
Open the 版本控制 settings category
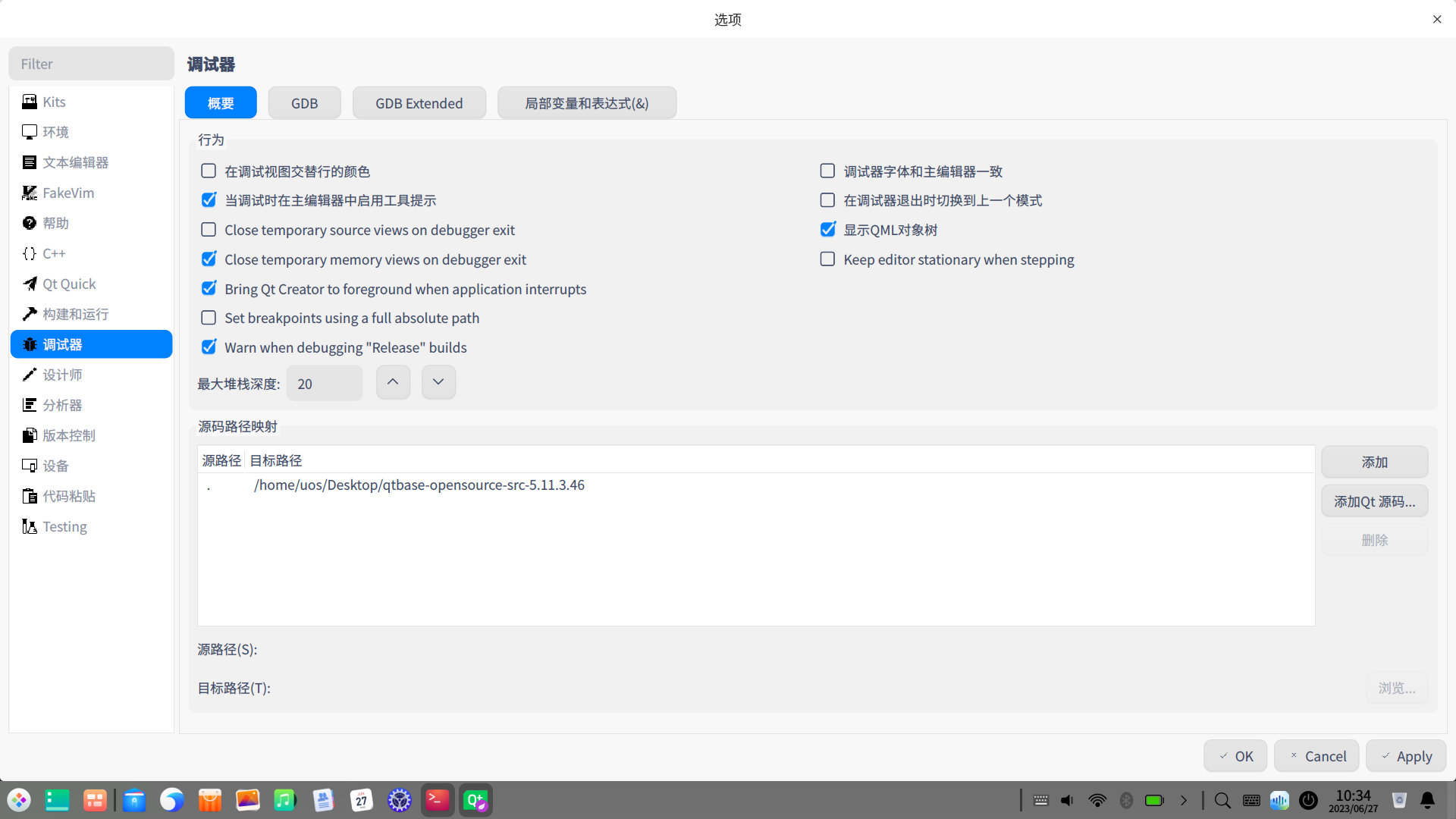pyautogui.click(x=68, y=435)
